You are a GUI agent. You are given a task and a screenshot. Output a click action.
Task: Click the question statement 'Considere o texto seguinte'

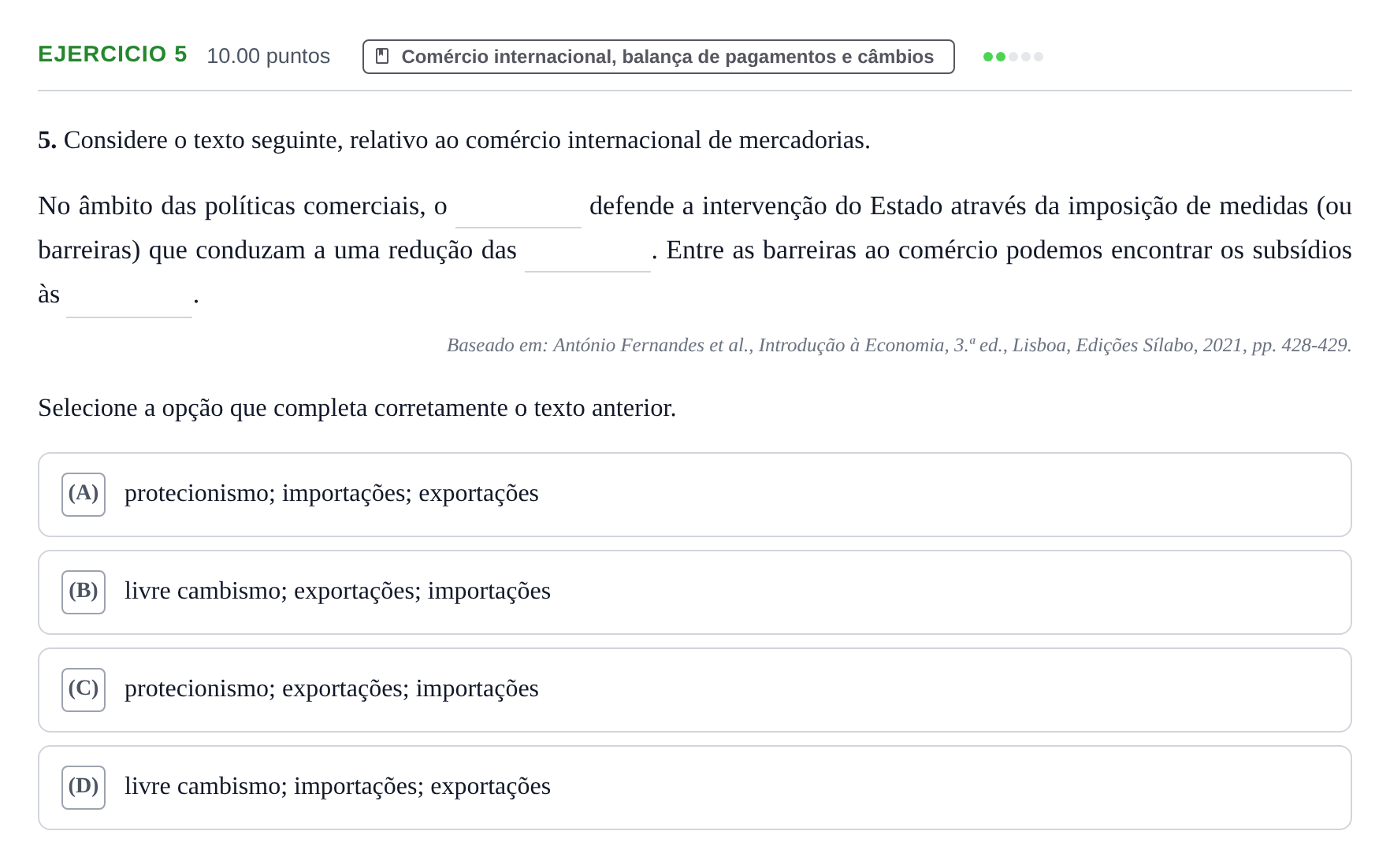coord(454,140)
